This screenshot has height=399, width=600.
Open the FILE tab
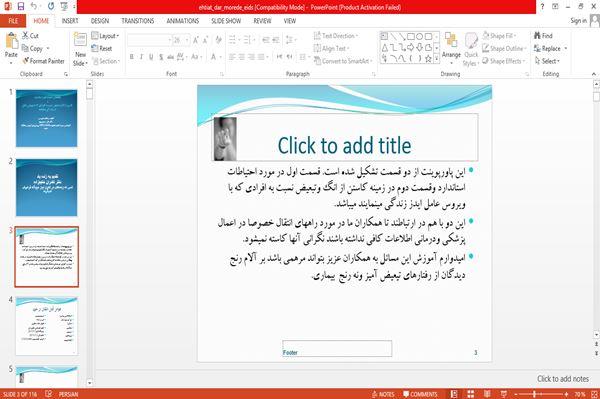13,21
